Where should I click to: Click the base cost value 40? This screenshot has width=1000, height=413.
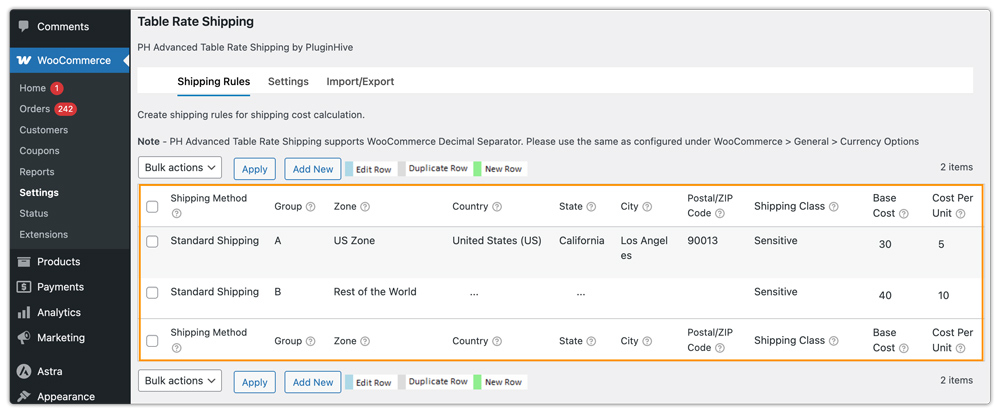[885, 296]
